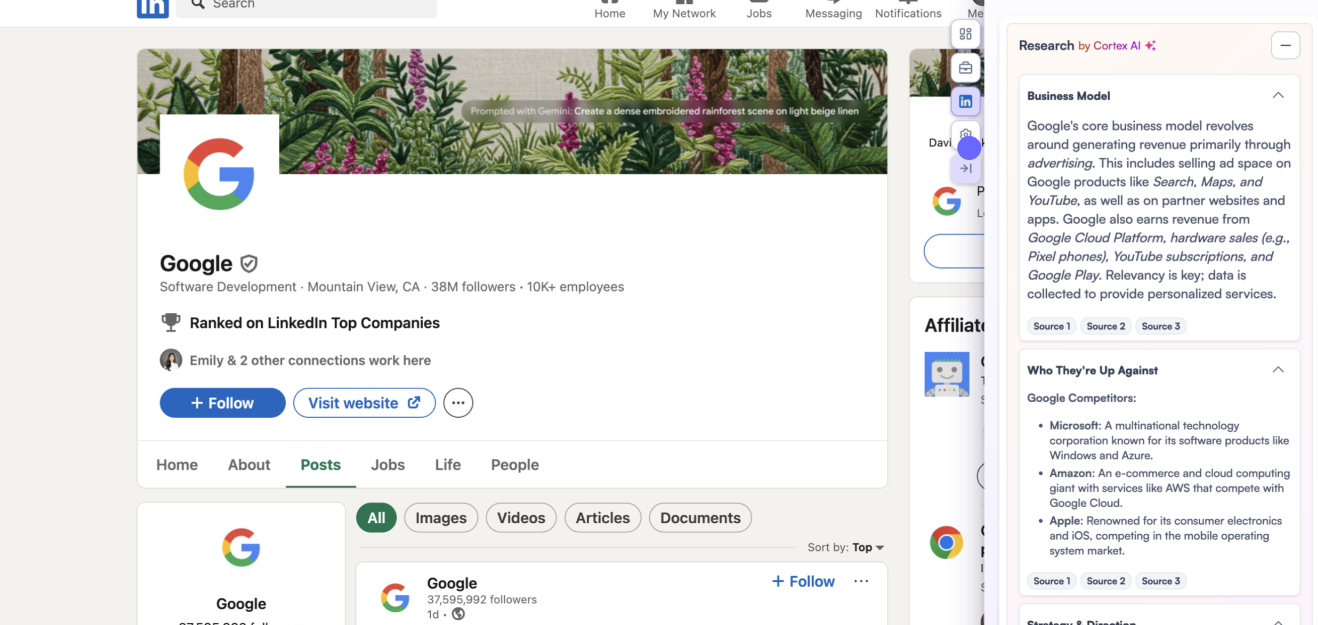This screenshot has width=1318, height=625.
Task: Open Cortex settings gear icon
Action: pyautogui.click(x=965, y=135)
